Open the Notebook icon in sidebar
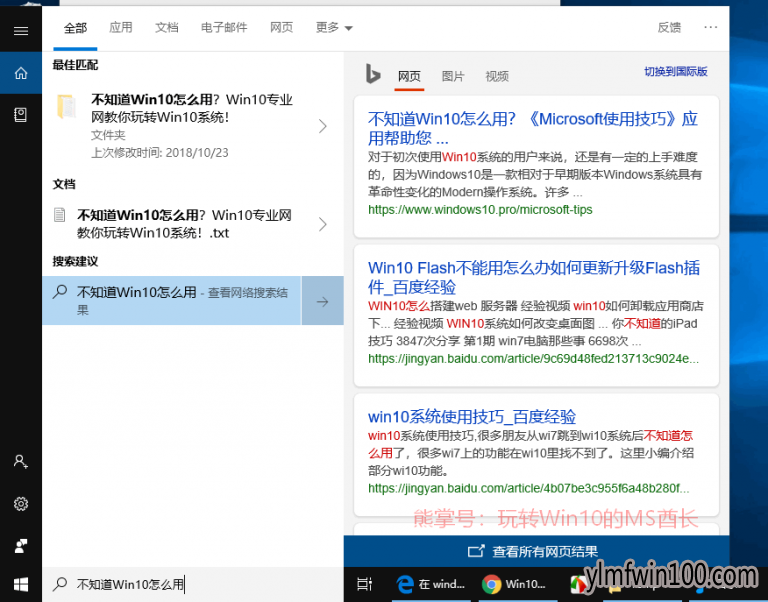Screen dimensions: 768x602 (x=21, y=115)
